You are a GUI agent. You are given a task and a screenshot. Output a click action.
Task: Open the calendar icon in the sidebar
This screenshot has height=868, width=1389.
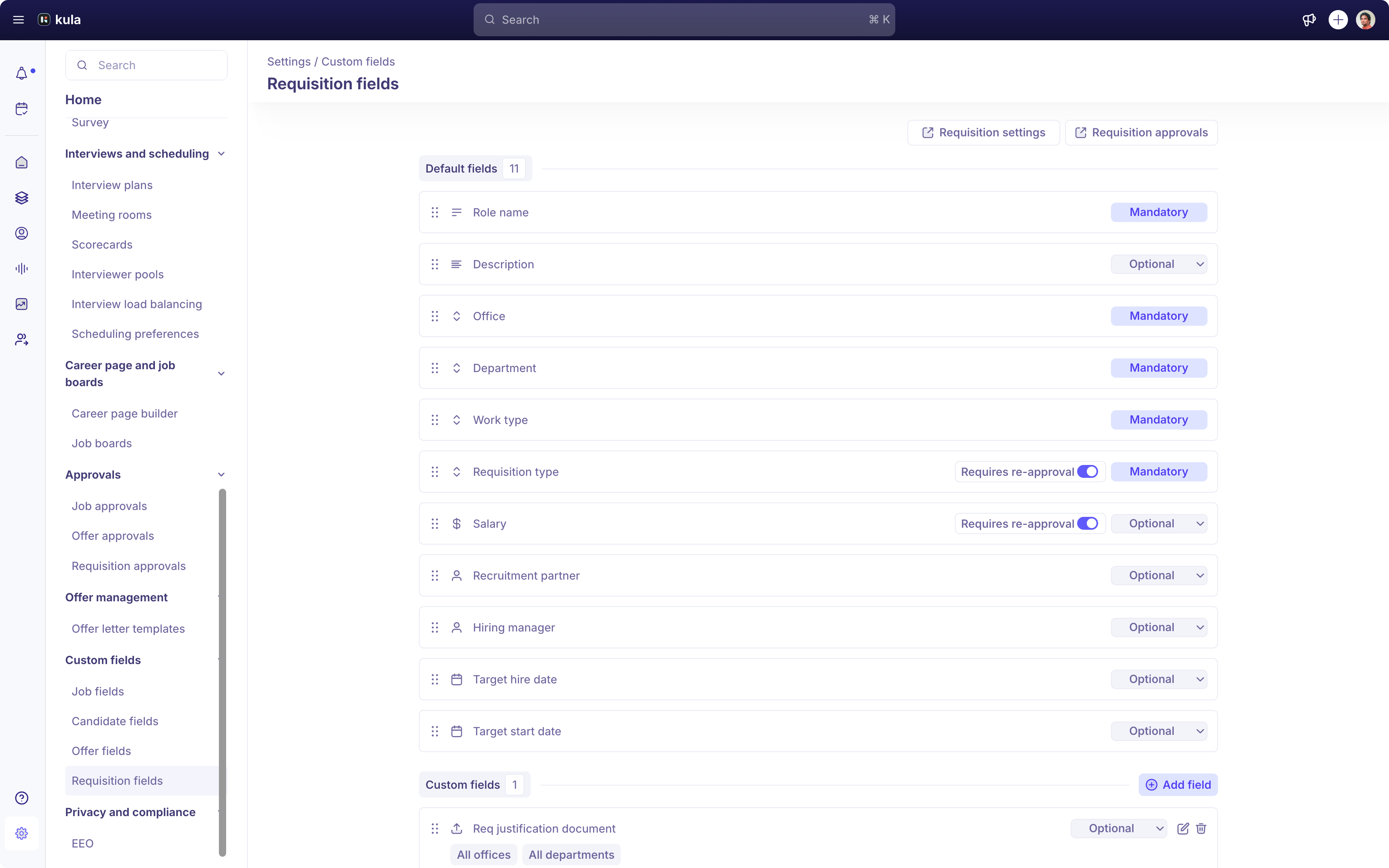tap(22, 109)
